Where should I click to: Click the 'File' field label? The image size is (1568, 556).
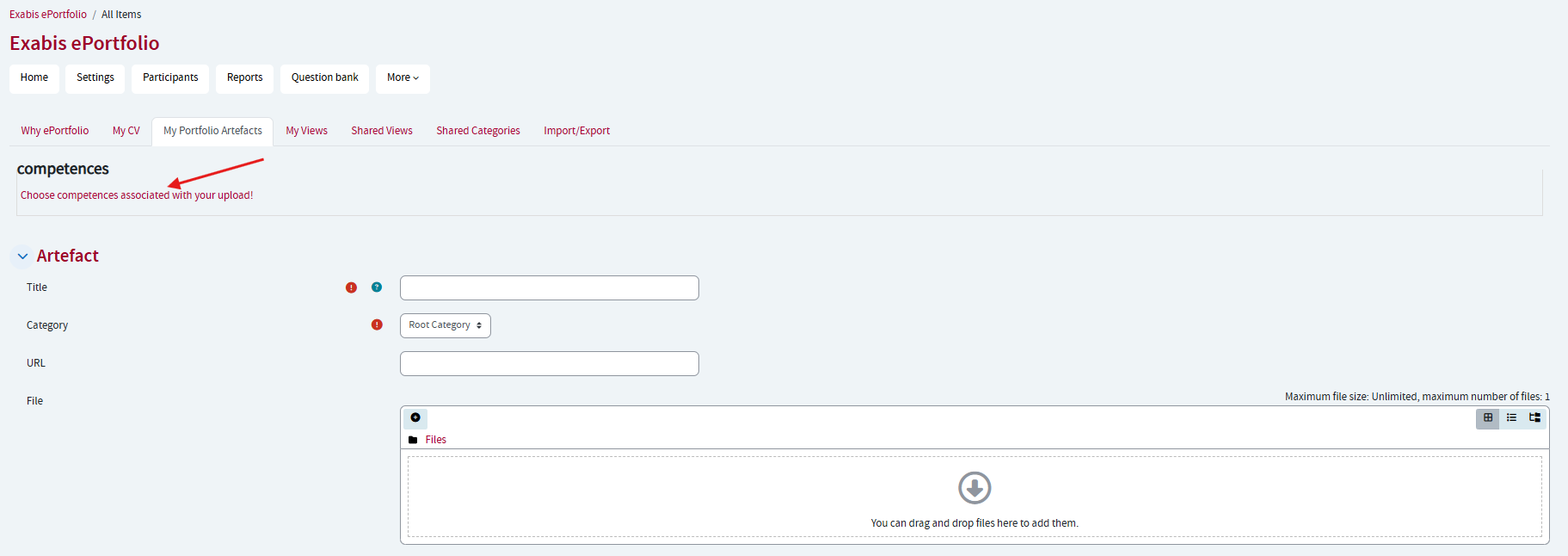pyautogui.click(x=34, y=401)
